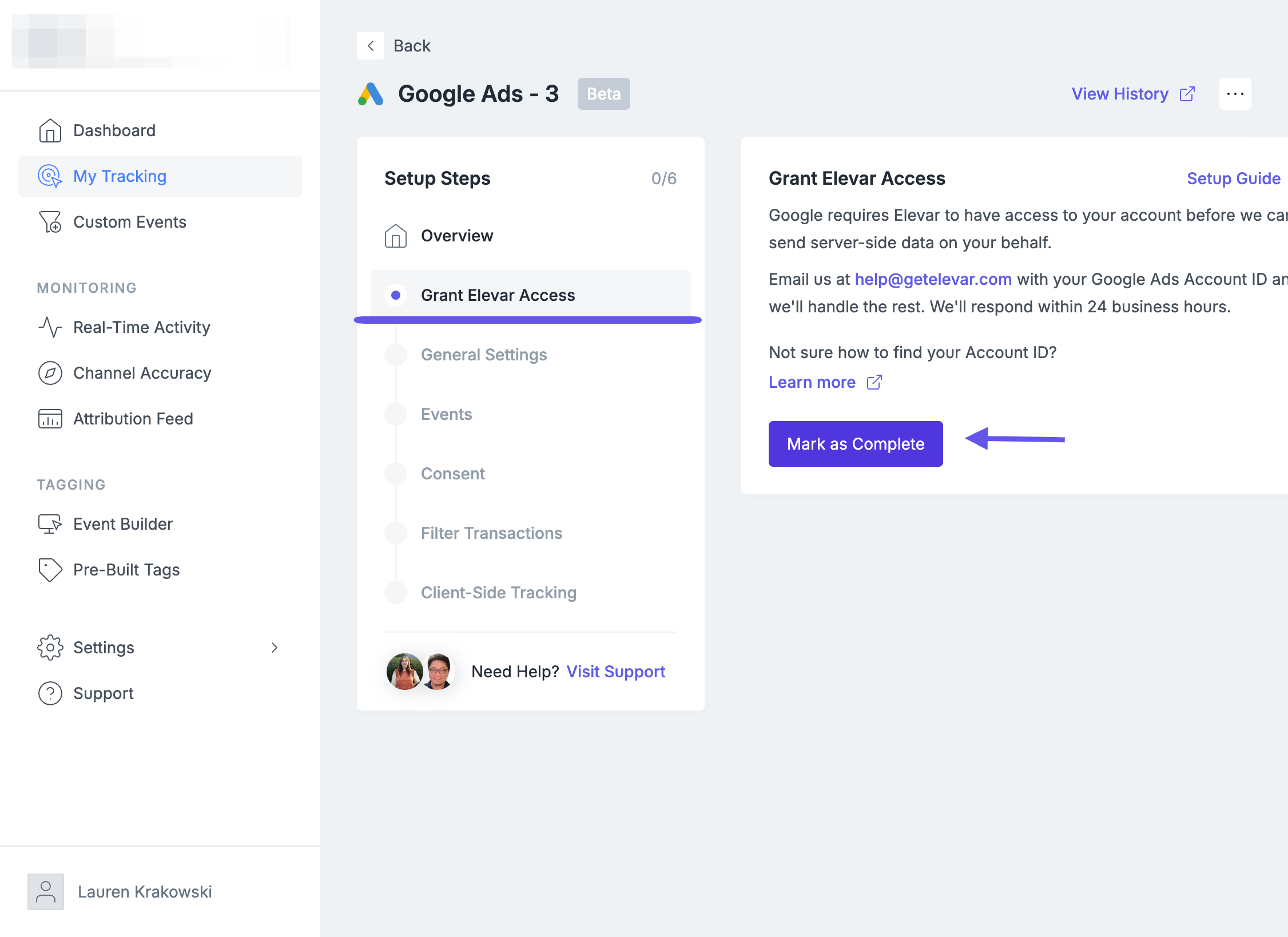Select the Consent setup step

pos(531,474)
